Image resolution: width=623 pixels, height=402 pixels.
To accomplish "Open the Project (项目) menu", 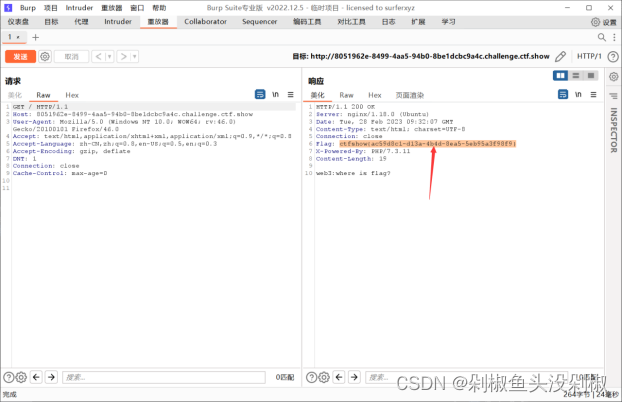I will coord(50,8).
